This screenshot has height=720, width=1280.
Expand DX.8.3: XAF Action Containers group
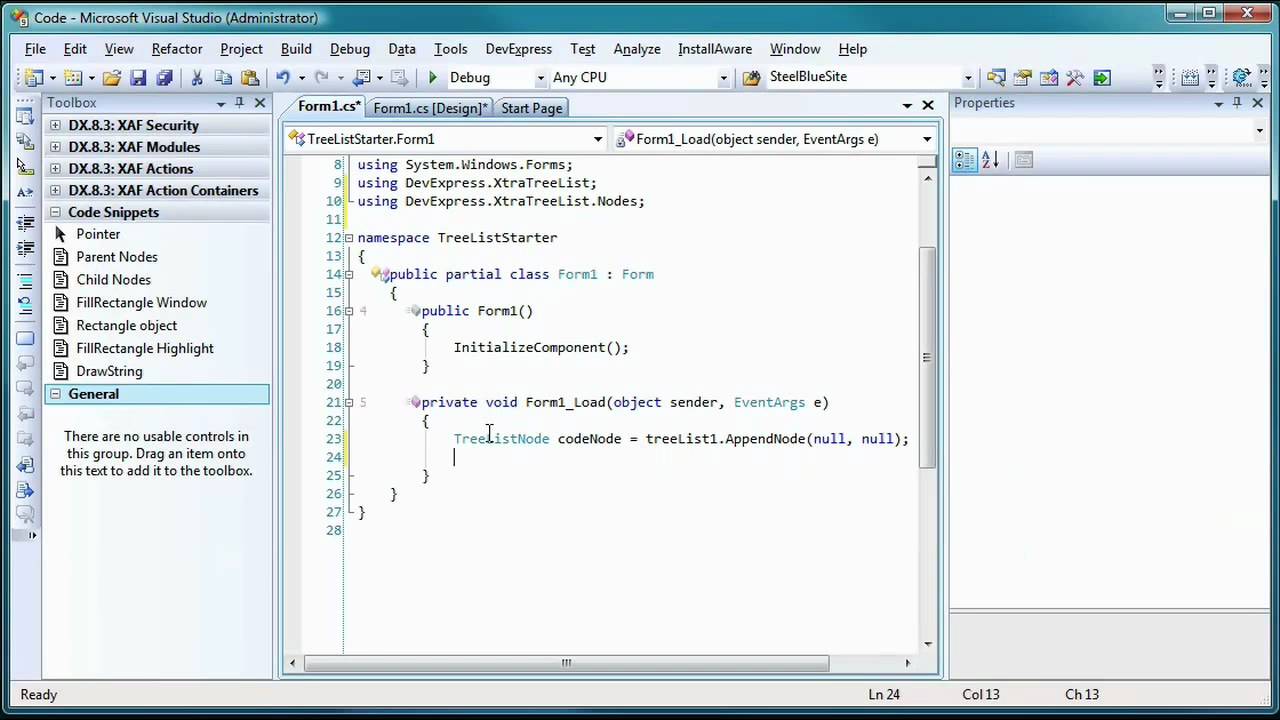pyautogui.click(x=54, y=191)
